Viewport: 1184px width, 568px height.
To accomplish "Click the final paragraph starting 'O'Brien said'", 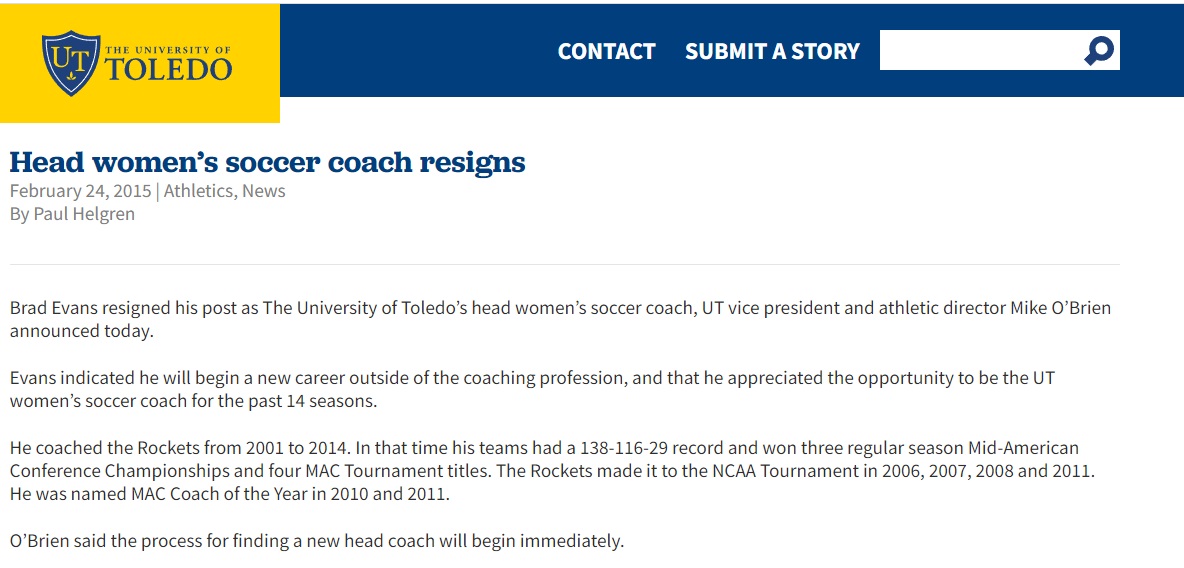I will (x=317, y=541).
